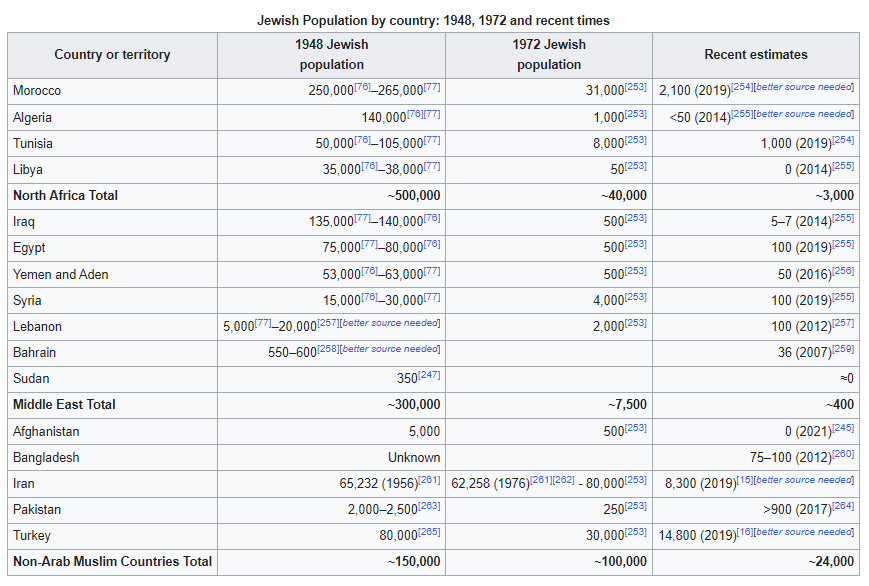Open footnote [265] next to Turkey's 80,000 figure
Screen dimensions: 869x586
(x=430, y=532)
